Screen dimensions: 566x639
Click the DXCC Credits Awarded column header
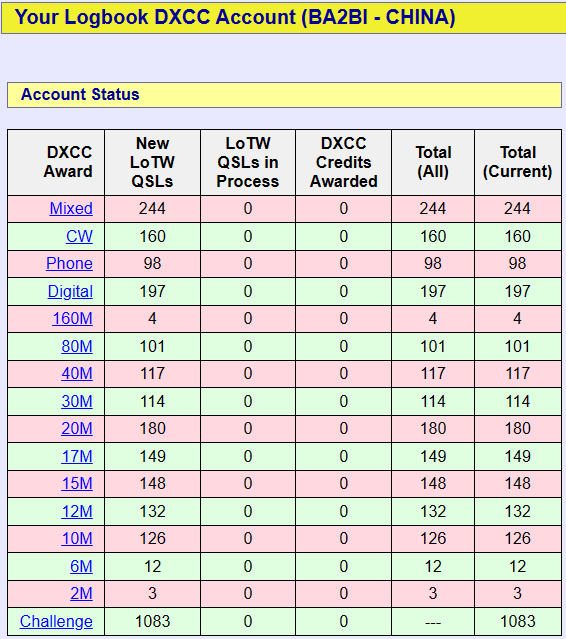pyautogui.click(x=344, y=162)
